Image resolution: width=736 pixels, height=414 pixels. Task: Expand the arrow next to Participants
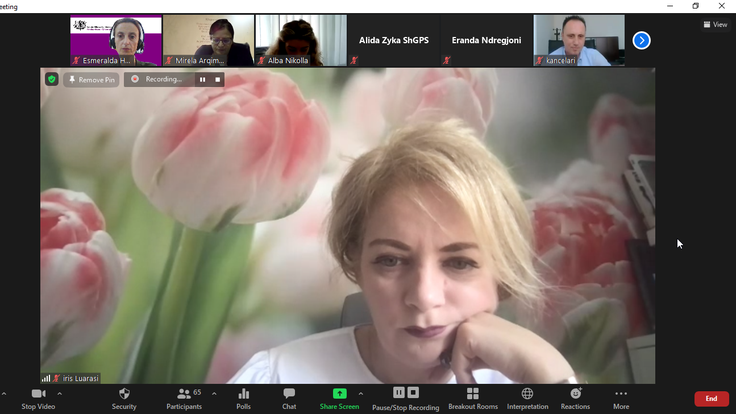coord(214,394)
